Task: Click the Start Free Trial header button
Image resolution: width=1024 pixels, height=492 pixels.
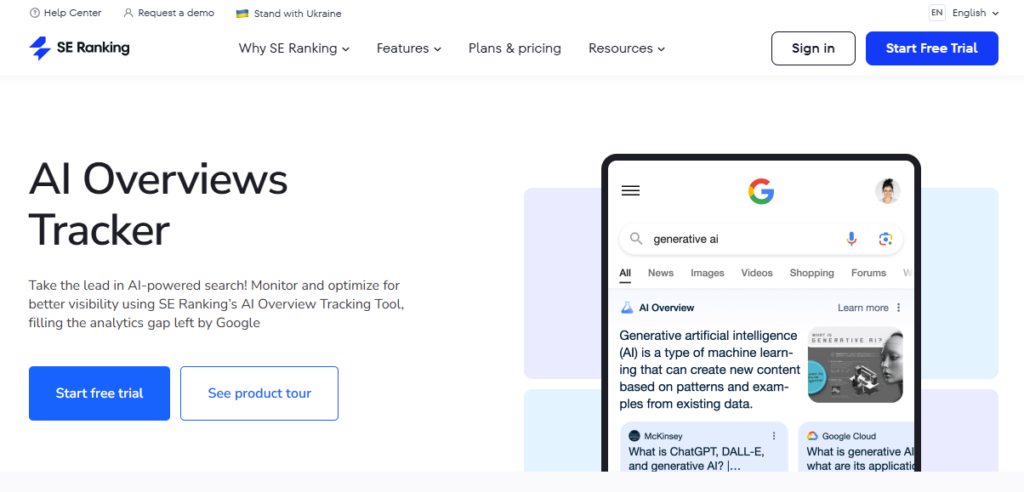Action: coord(932,48)
